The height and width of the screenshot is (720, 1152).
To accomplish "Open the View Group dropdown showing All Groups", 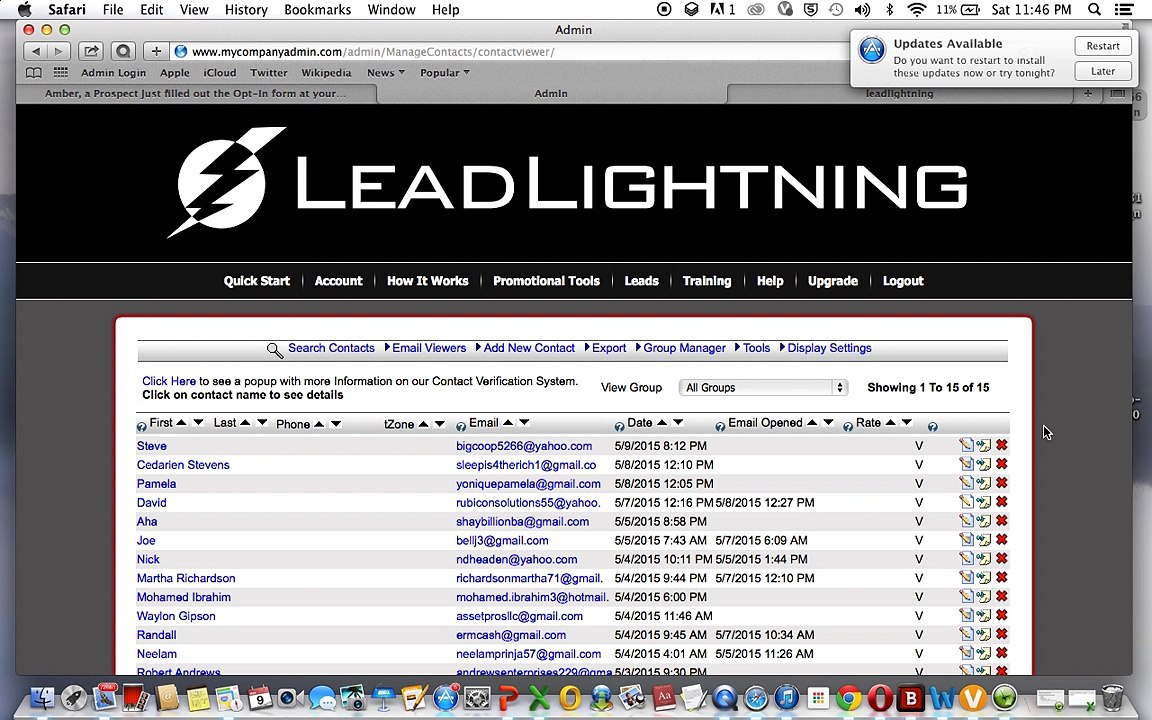I will [763, 387].
